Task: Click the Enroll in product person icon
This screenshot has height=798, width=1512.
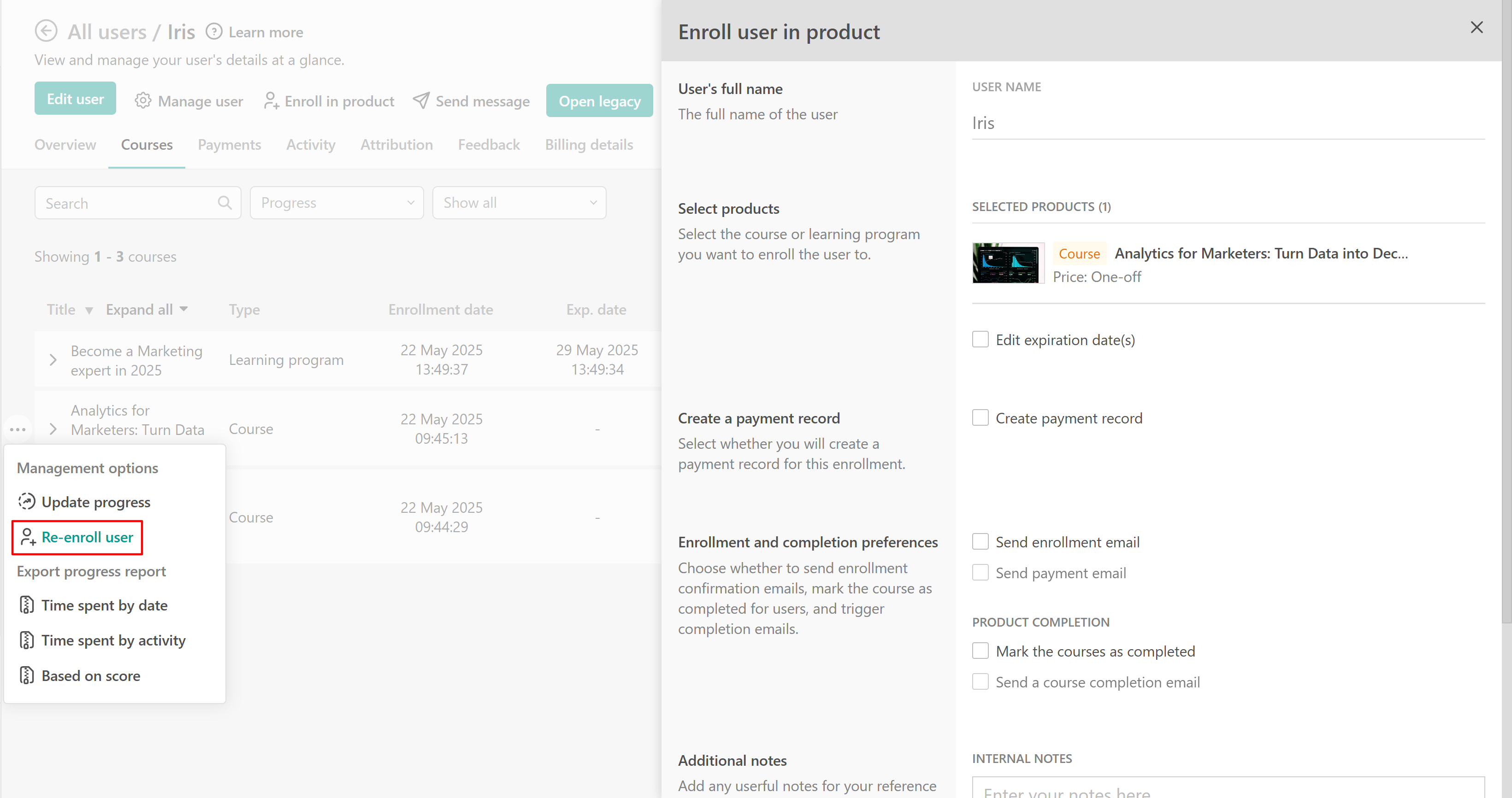Action: 271,101
